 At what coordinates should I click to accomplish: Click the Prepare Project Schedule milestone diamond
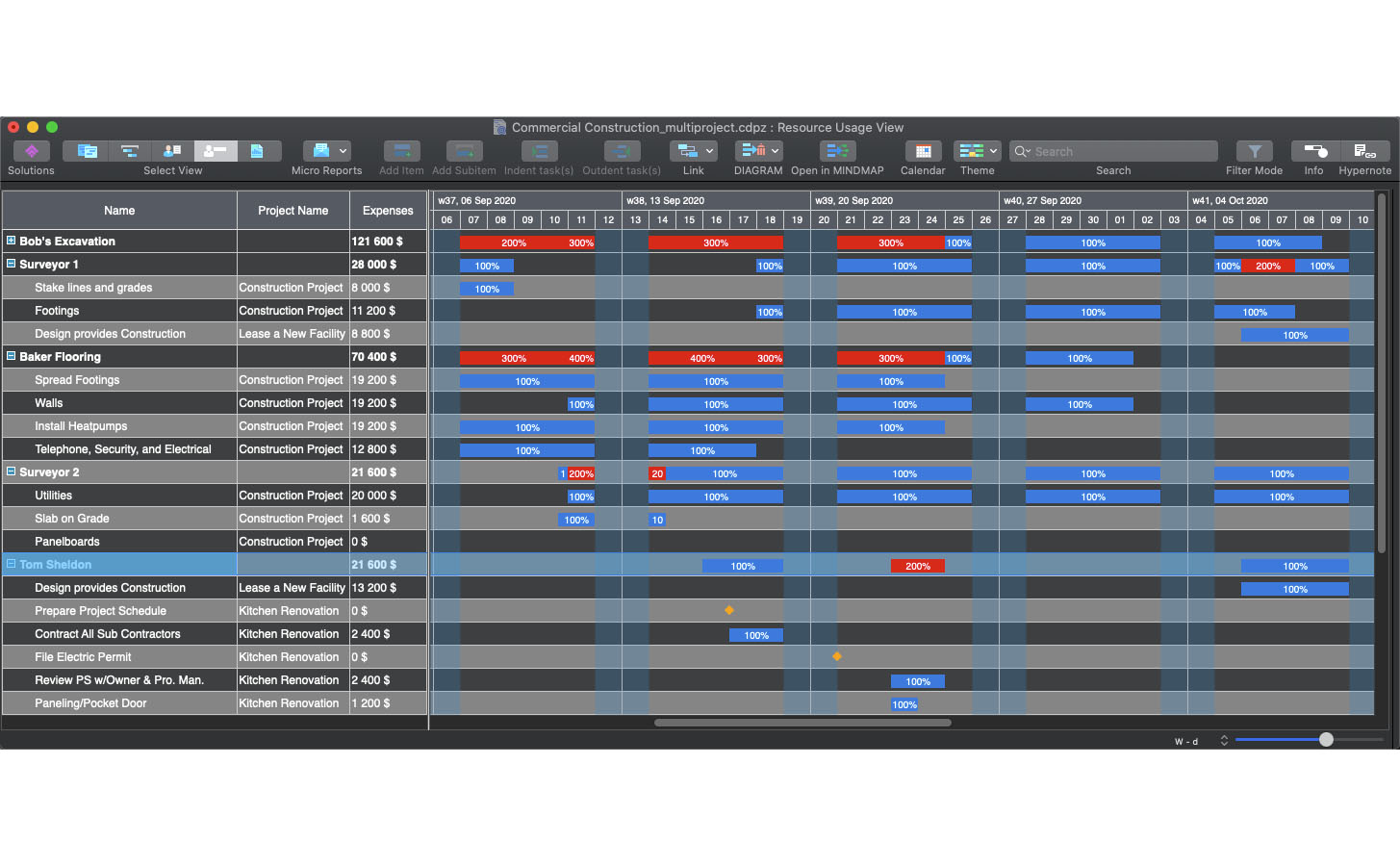729,610
